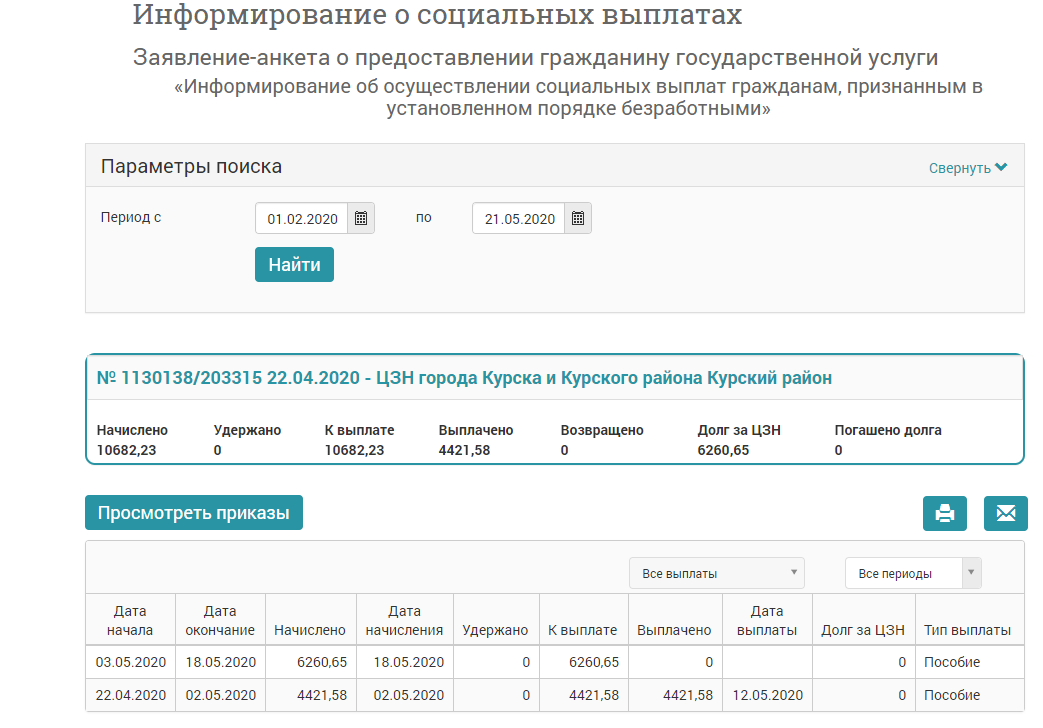Collapse search parameters with Свернуть
1043x728 pixels.
point(967,168)
